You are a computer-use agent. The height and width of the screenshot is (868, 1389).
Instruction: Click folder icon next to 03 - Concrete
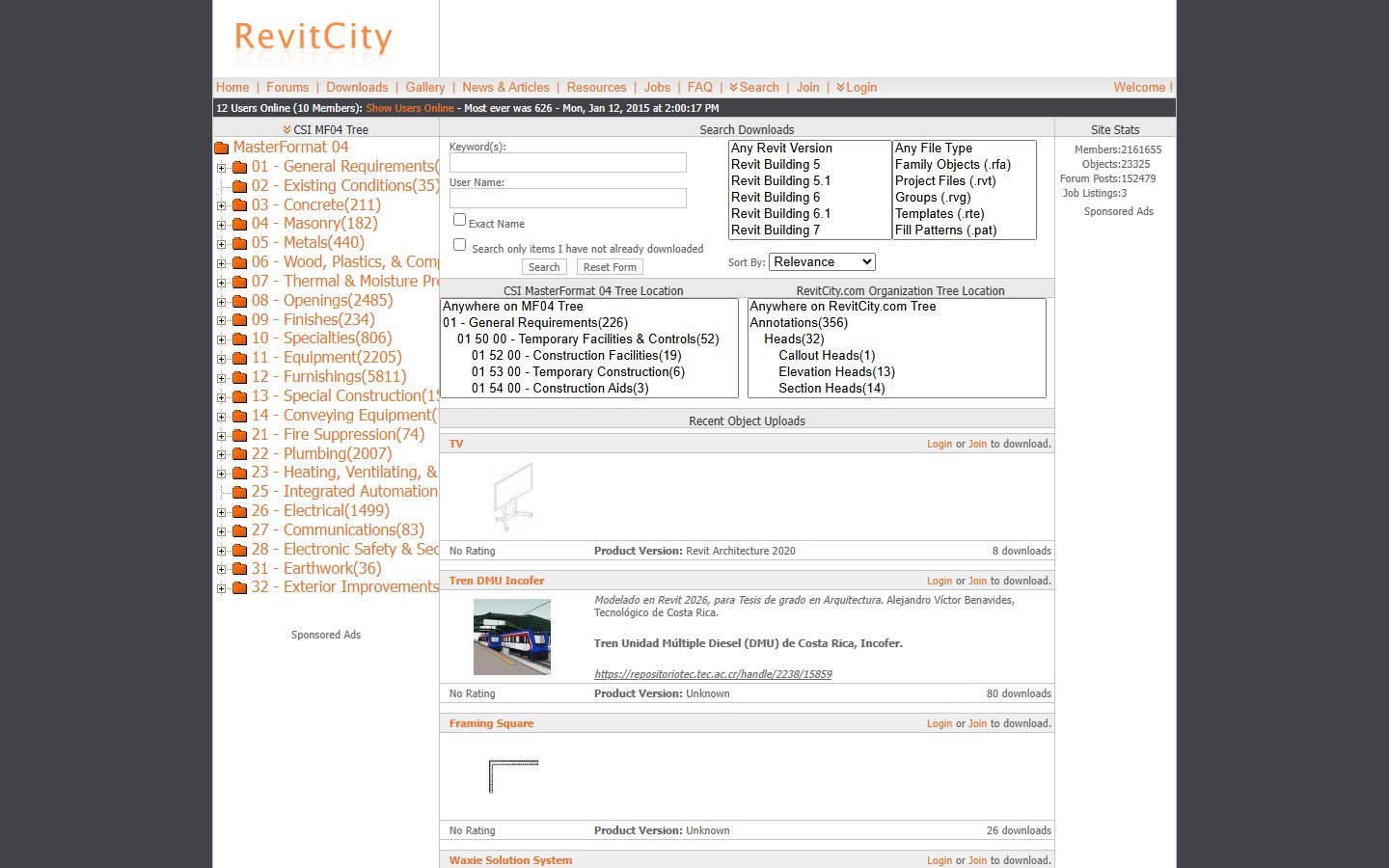[x=240, y=205]
